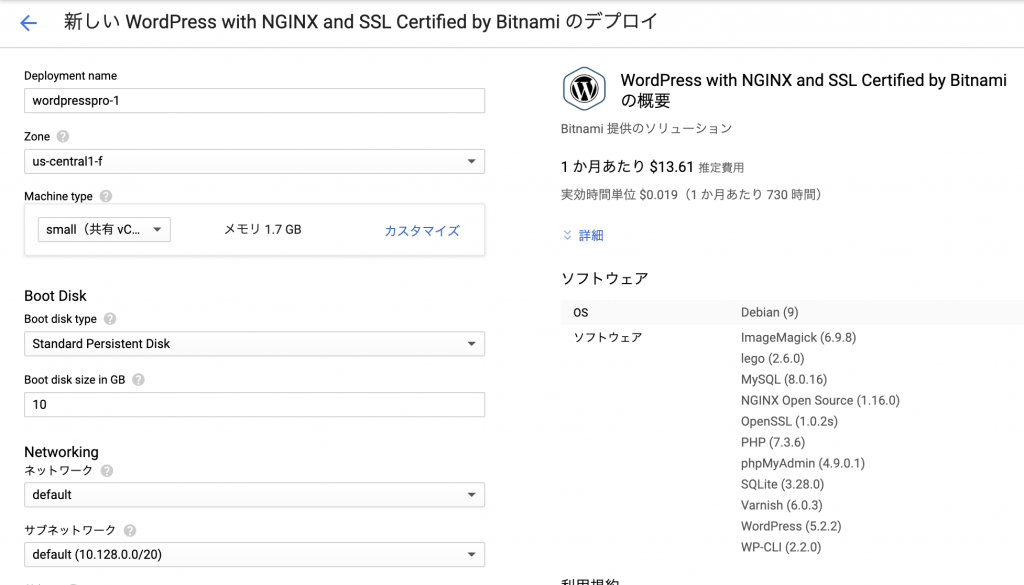Image resolution: width=1024 pixels, height=585 pixels.
Task: Focus the Deployment name field
Action: click(254, 101)
